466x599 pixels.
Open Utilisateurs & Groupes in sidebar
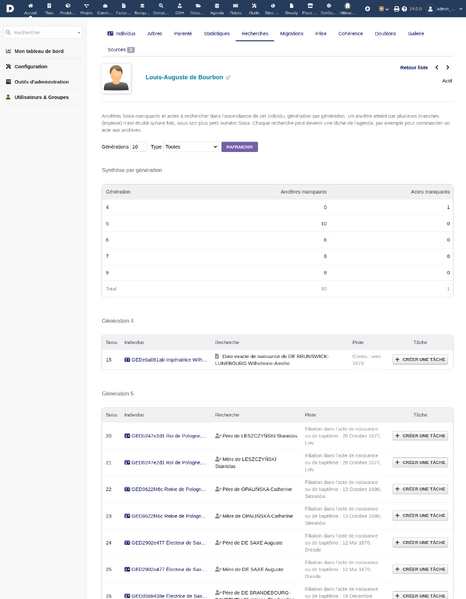tap(42, 97)
